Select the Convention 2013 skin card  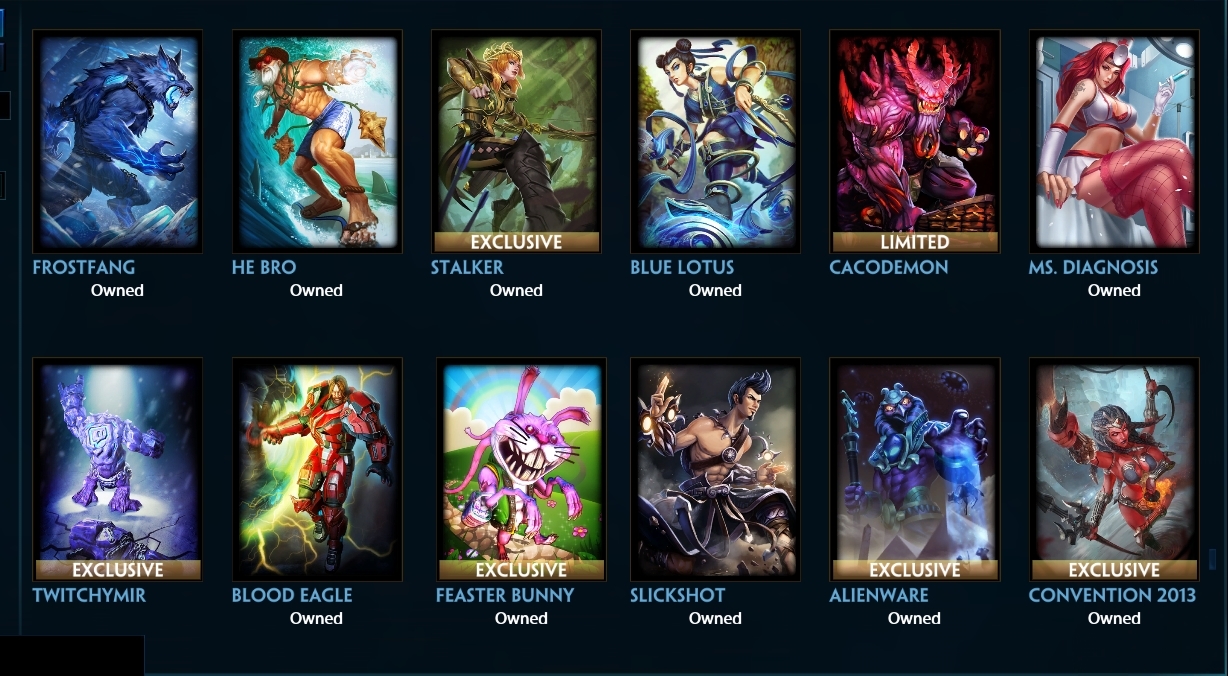(1114, 469)
